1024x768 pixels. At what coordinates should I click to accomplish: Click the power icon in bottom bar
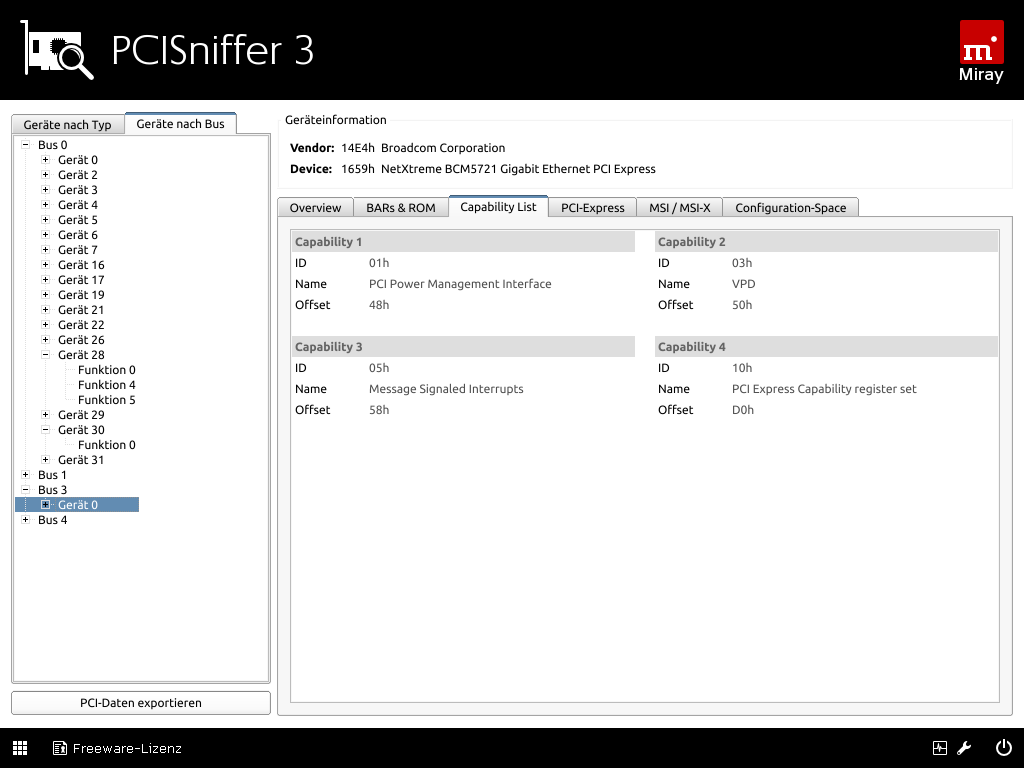coord(1004,748)
